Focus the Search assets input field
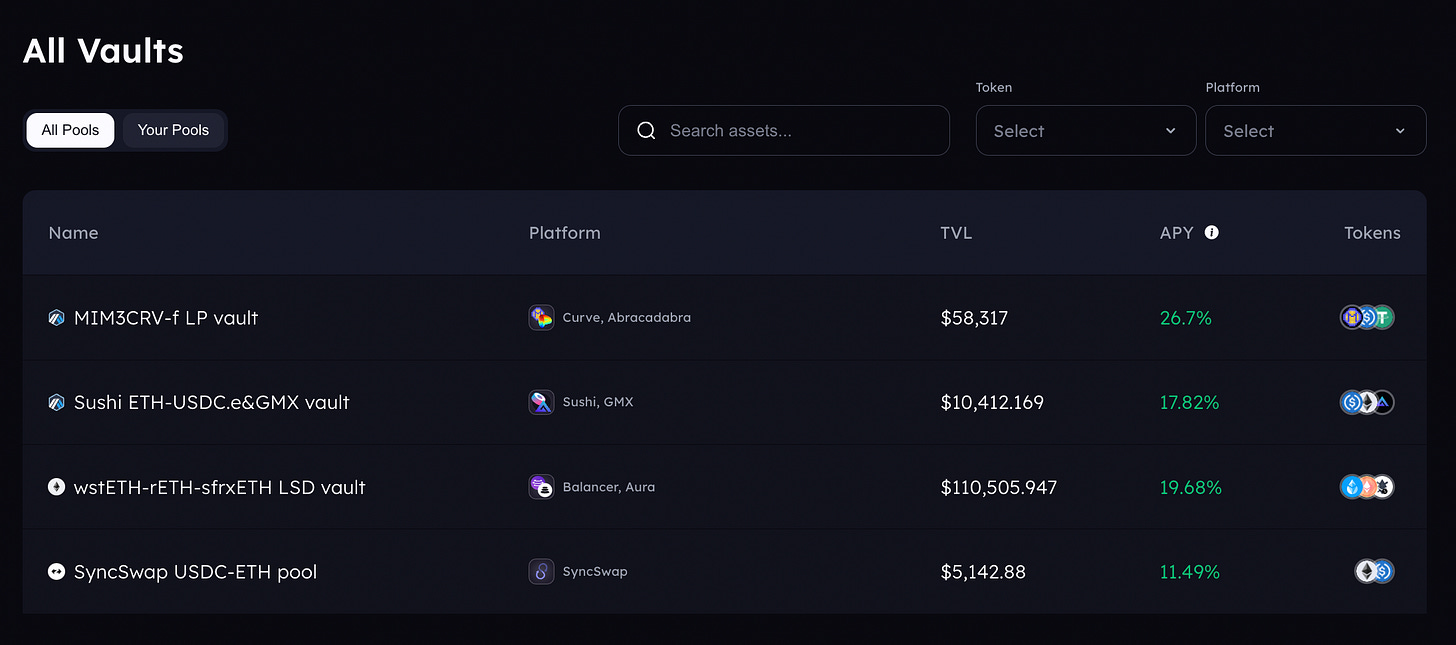Viewport: 1456px width, 645px height. [784, 131]
